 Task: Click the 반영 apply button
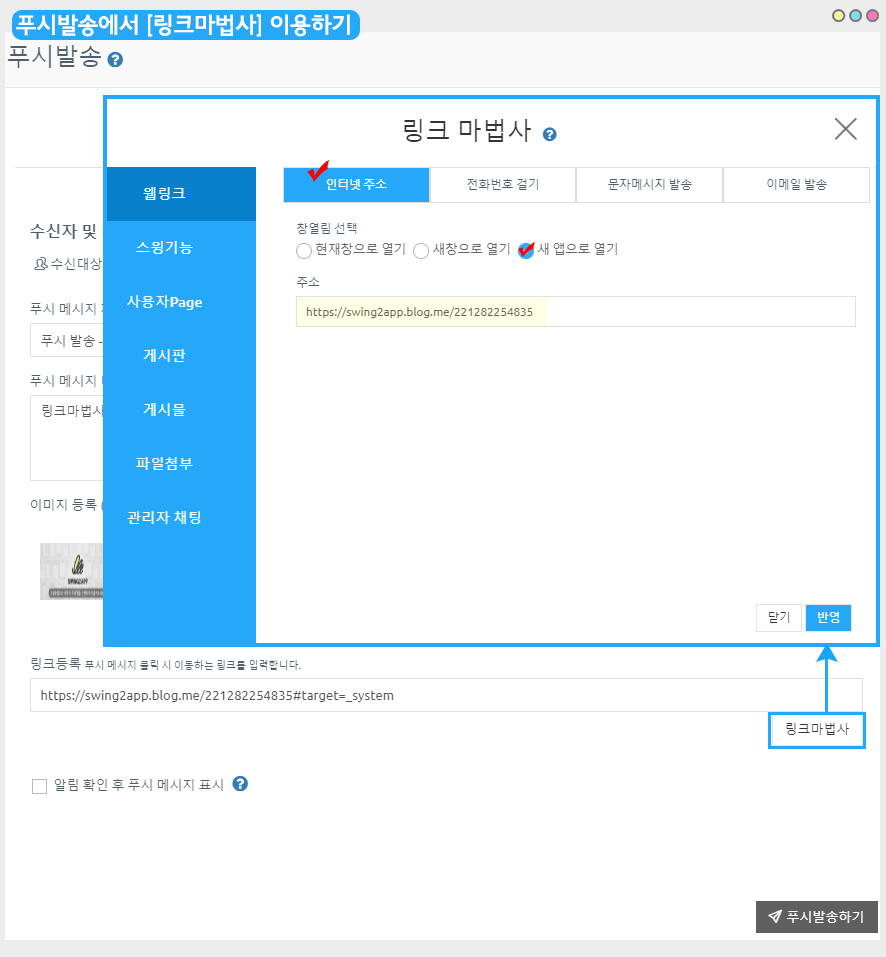pos(828,618)
